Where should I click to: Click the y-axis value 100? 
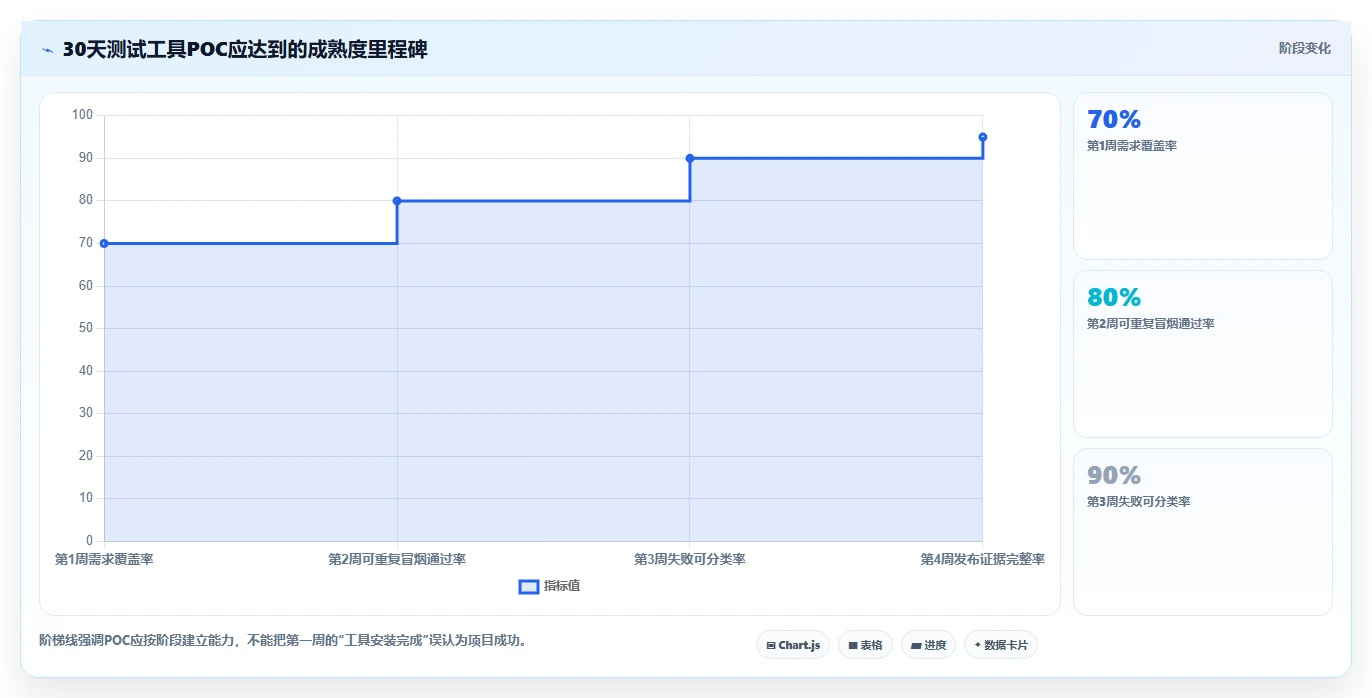coord(82,115)
